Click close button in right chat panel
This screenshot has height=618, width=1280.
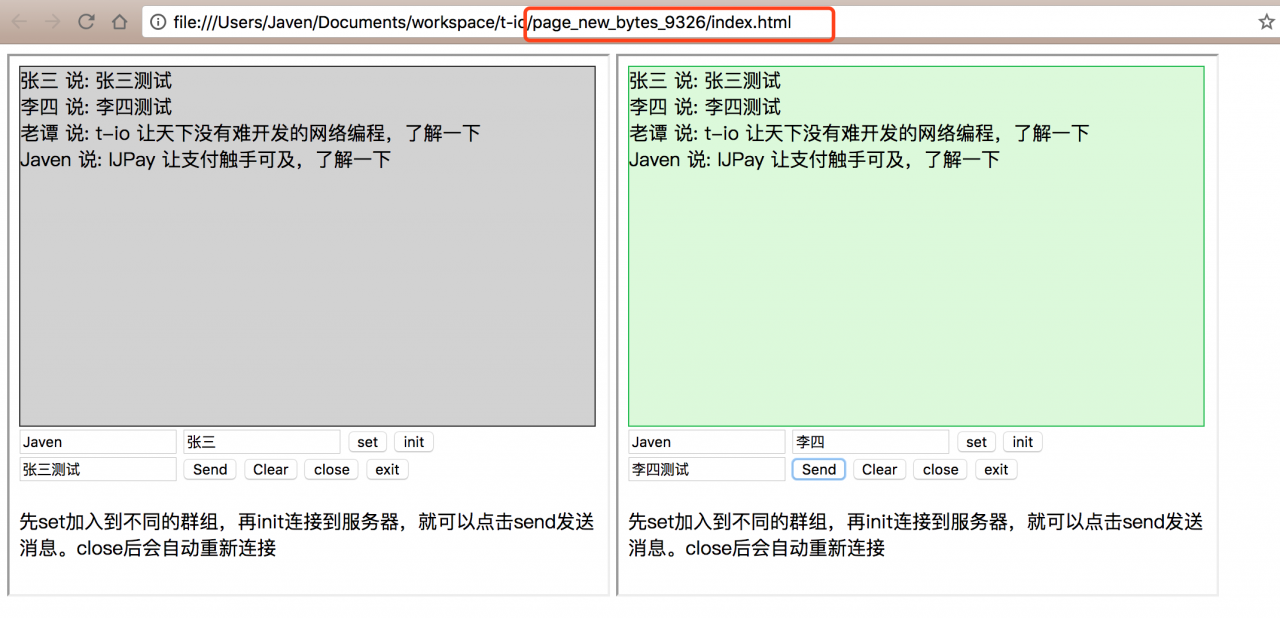(x=941, y=469)
